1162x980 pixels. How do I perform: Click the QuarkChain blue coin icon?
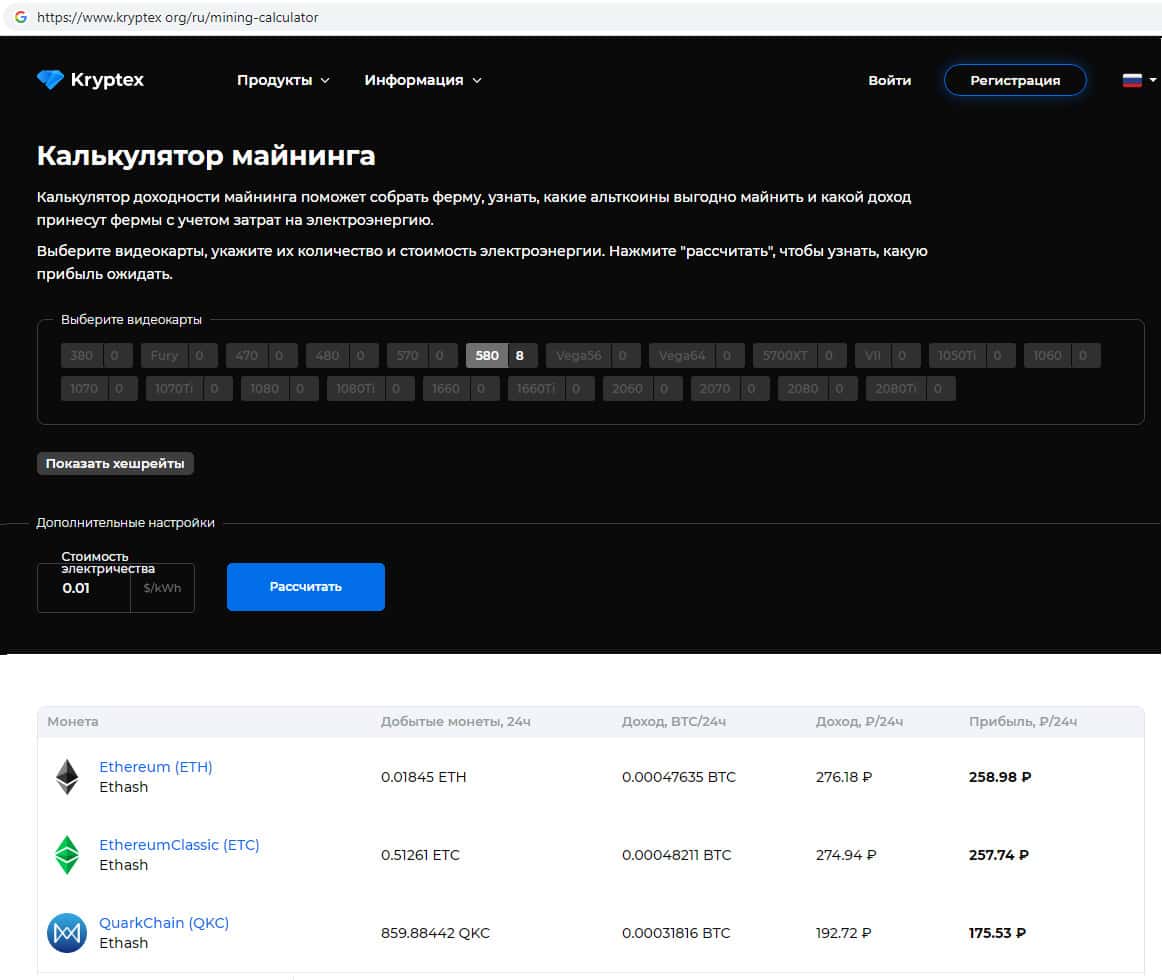tap(67, 933)
